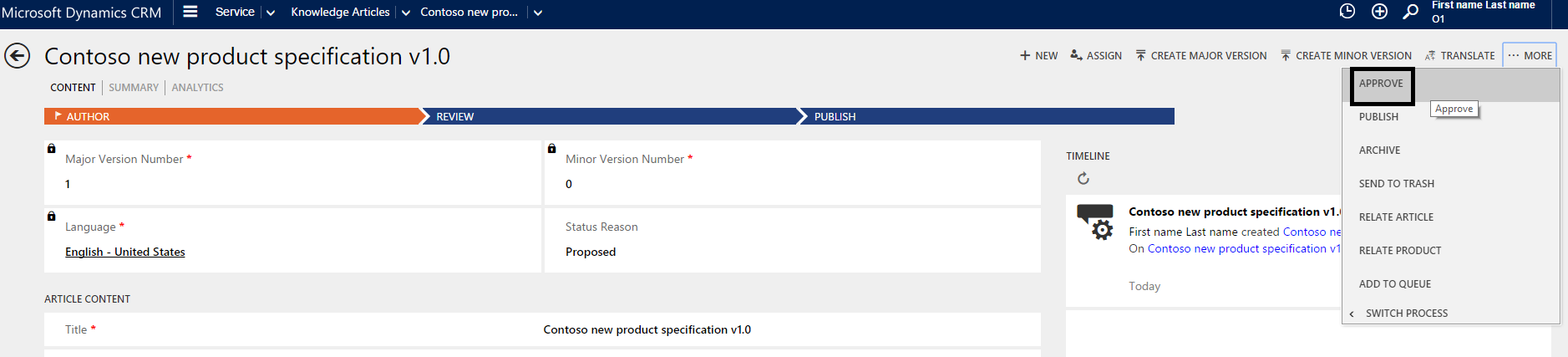The image size is (1568, 357).
Task: Click the Minor Version Number lock icon
Action: 551,148
